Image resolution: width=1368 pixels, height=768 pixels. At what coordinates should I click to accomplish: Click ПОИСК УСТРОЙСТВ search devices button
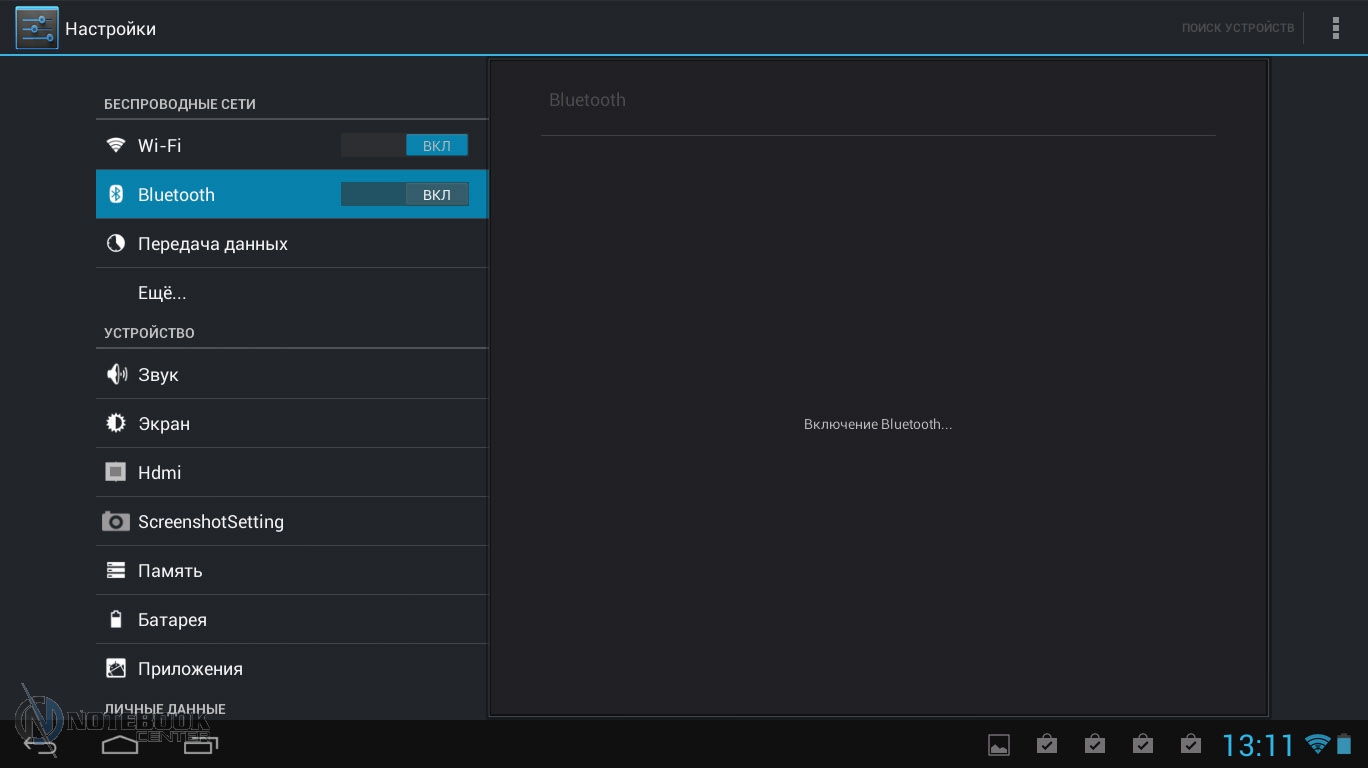point(1237,28)
